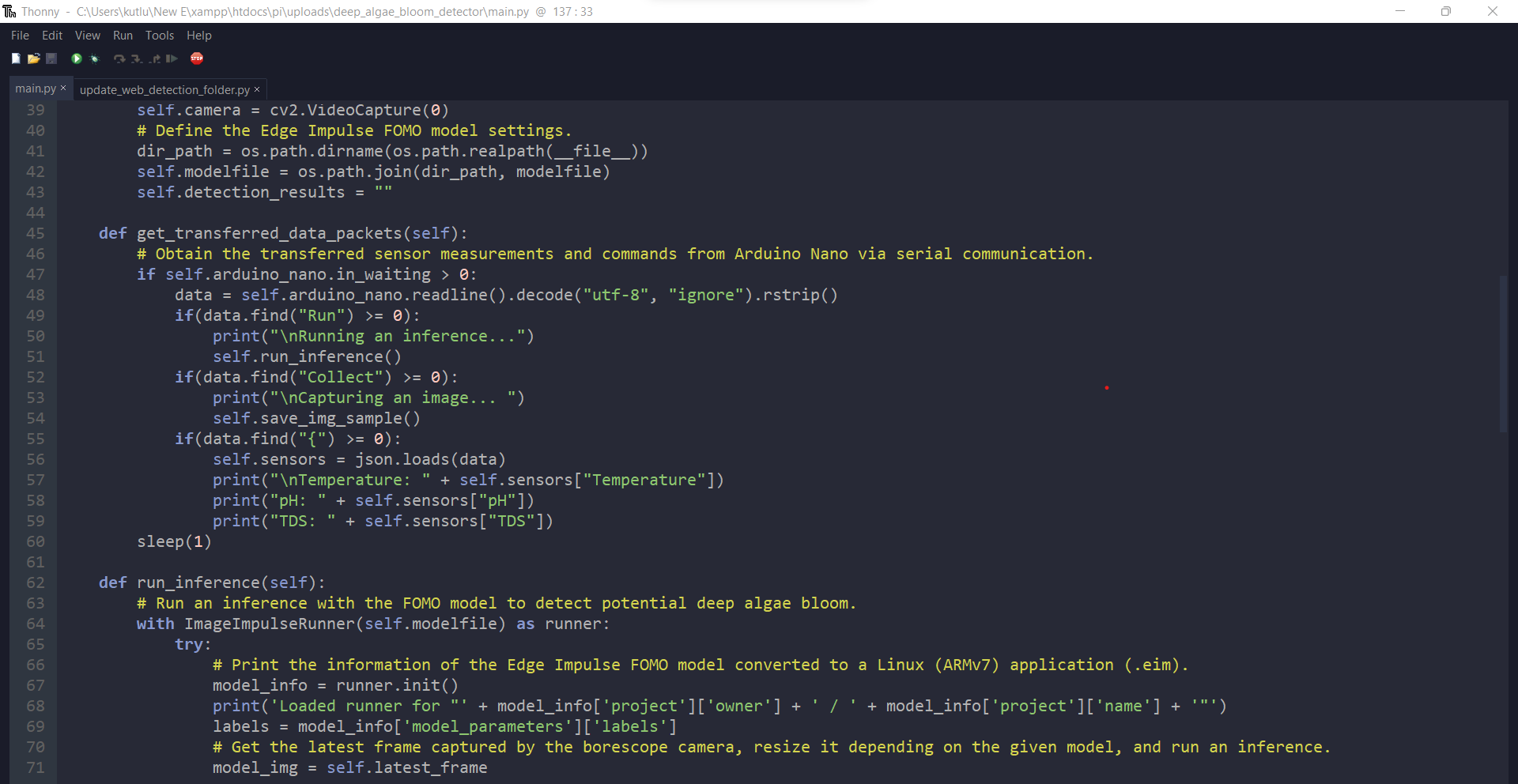Viewport: 1518px width, 784px height.
Task: Open the File menu
Action: pos(19,35)
